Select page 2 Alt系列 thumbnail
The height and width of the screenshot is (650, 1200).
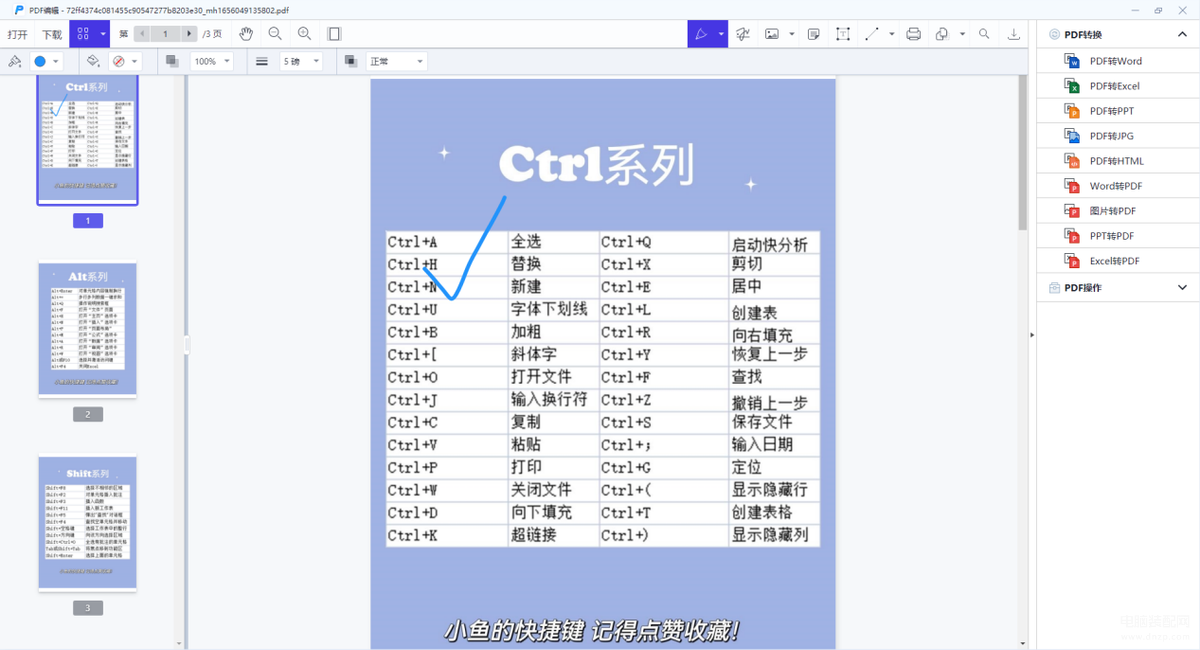(88, 330)
